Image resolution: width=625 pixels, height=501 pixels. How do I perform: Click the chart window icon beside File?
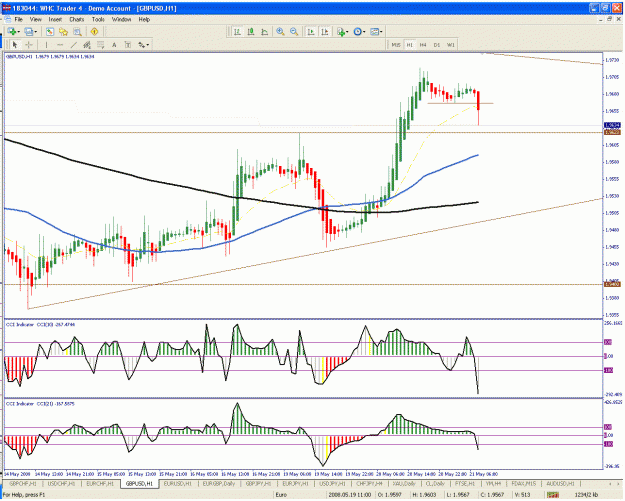point(8,19)
